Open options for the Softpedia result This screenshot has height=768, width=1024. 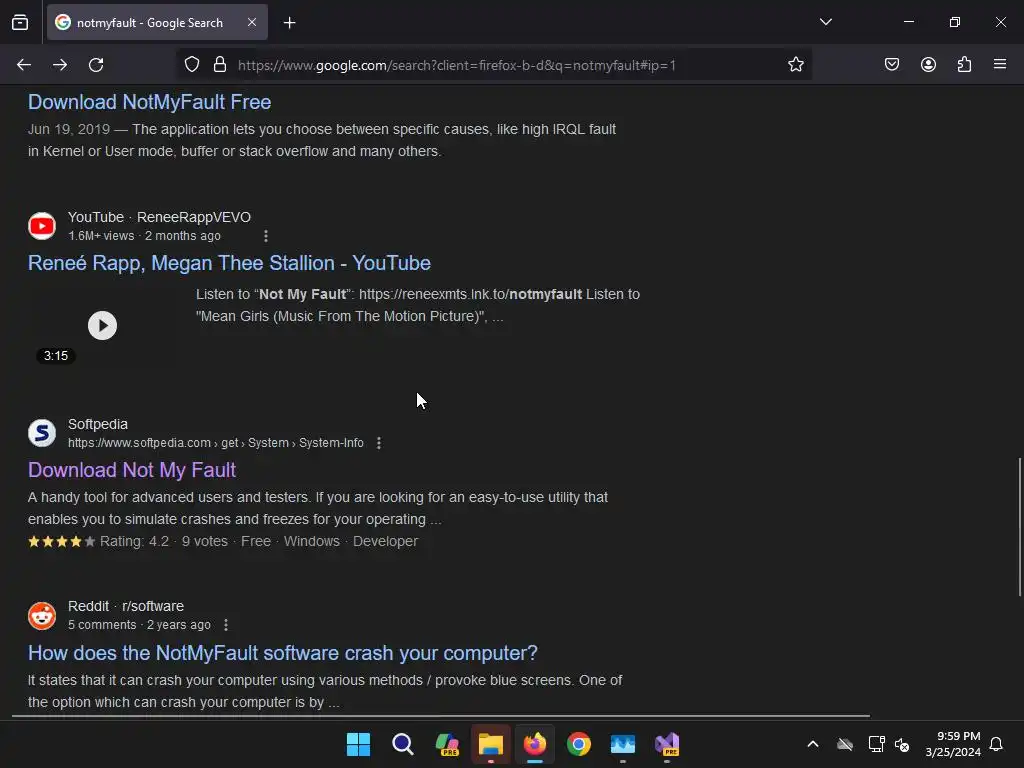point(379,443)
